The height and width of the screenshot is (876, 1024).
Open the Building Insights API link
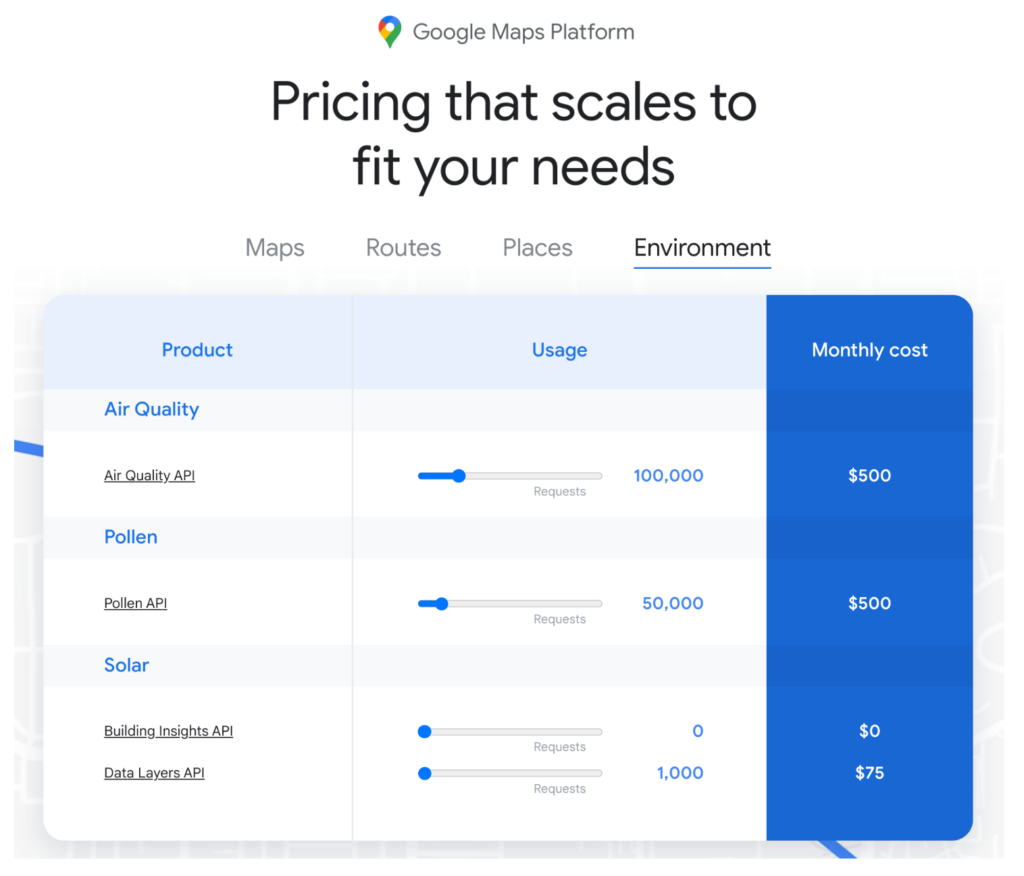pos(168,732)
